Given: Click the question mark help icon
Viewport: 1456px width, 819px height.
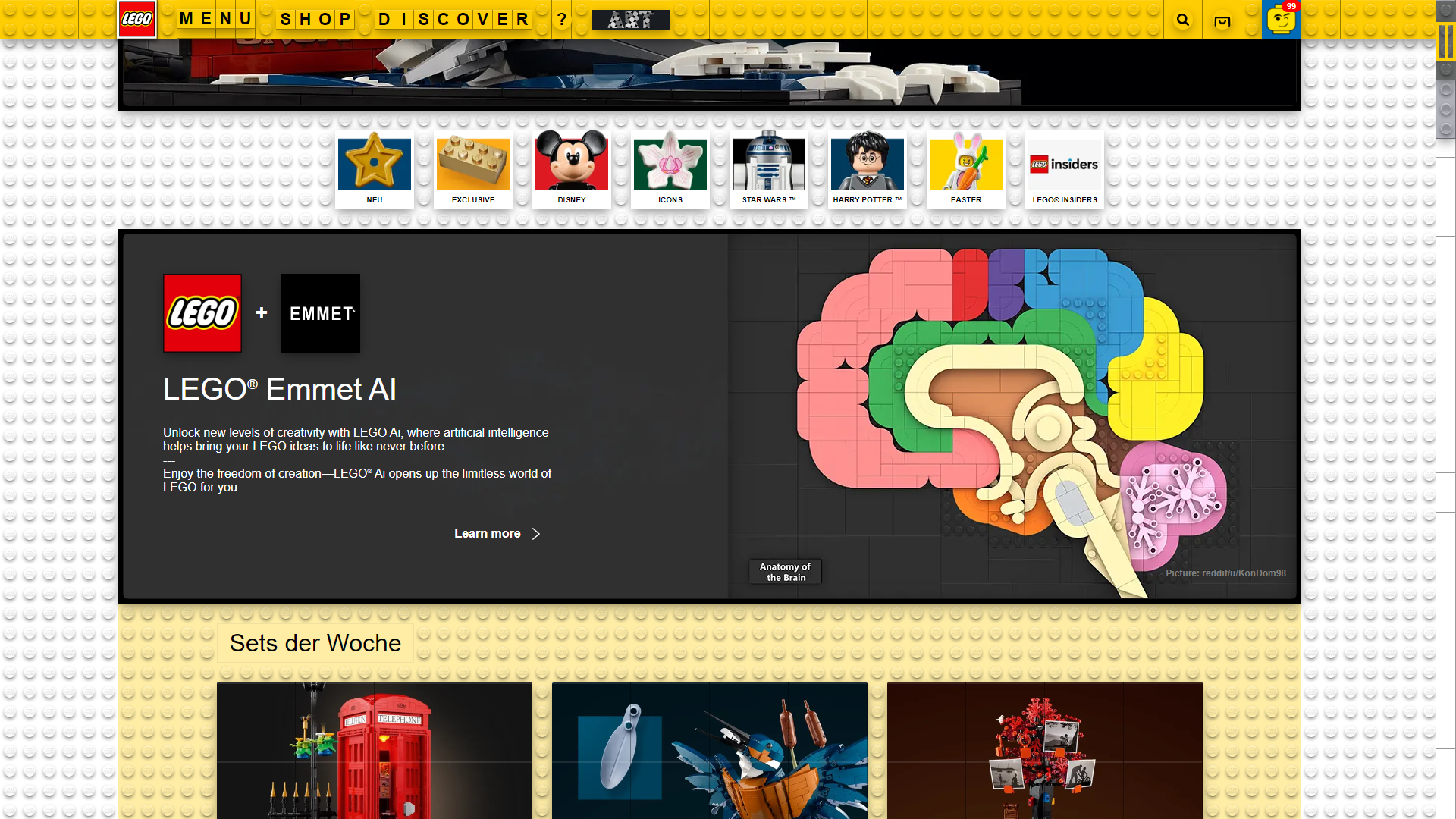Looking at the screenshot, I should pyautogui.click(x=562, y=19).
